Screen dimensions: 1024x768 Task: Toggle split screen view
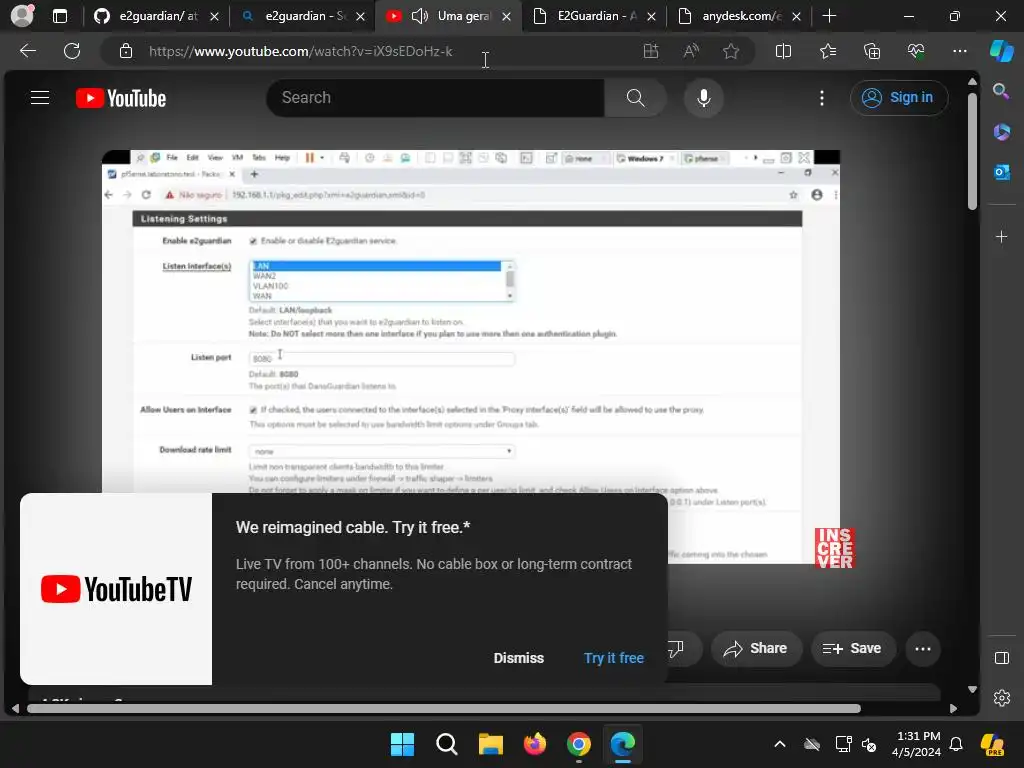tap(783, 51)
